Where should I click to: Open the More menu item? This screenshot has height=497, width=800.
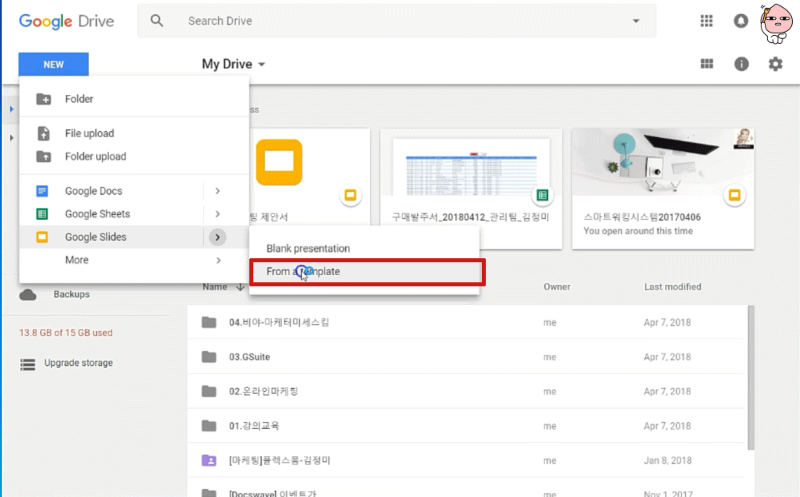coord(134,260)
